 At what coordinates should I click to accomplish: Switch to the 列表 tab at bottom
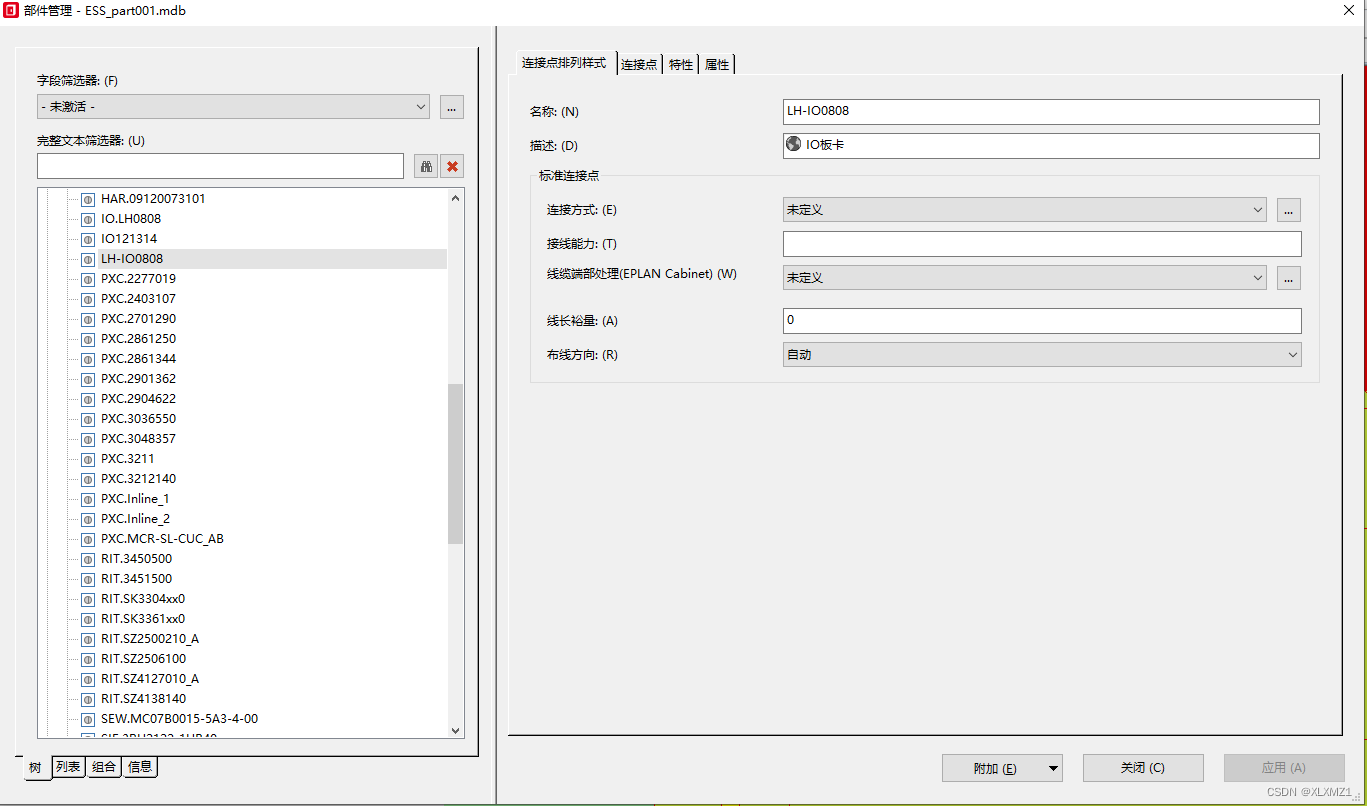tap(68, 767)
